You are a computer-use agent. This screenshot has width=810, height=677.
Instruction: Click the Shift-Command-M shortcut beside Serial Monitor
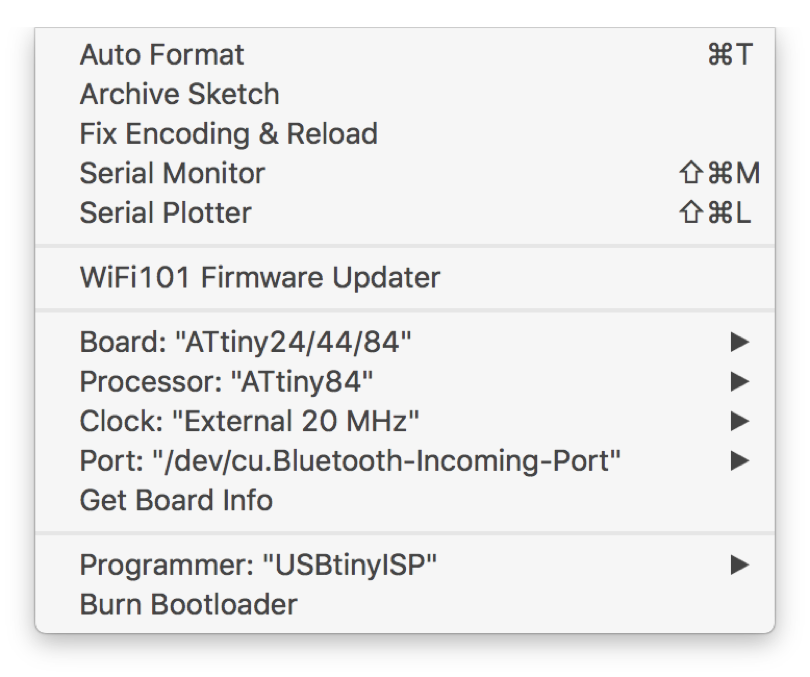coord(719,173)
